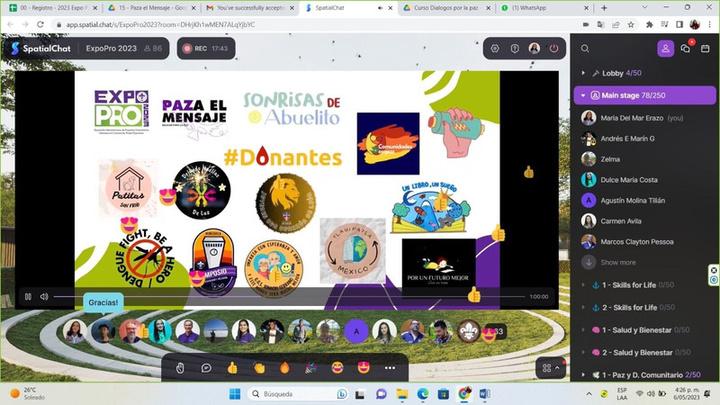Open Chrome side panel icon
The image size is (720, 405).
coord(680,25)
